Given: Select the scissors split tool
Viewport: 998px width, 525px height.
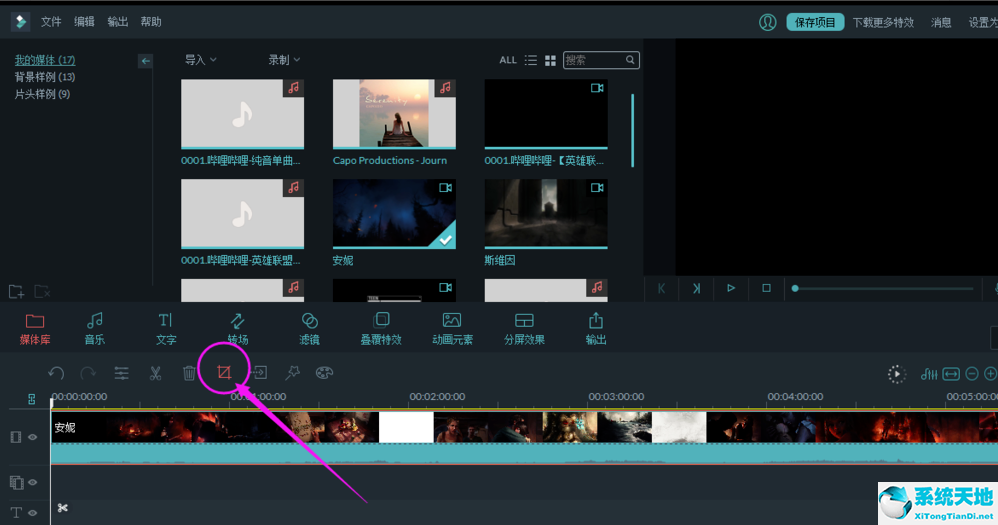Looking at the screenshot, I should (x=155, y=373).
